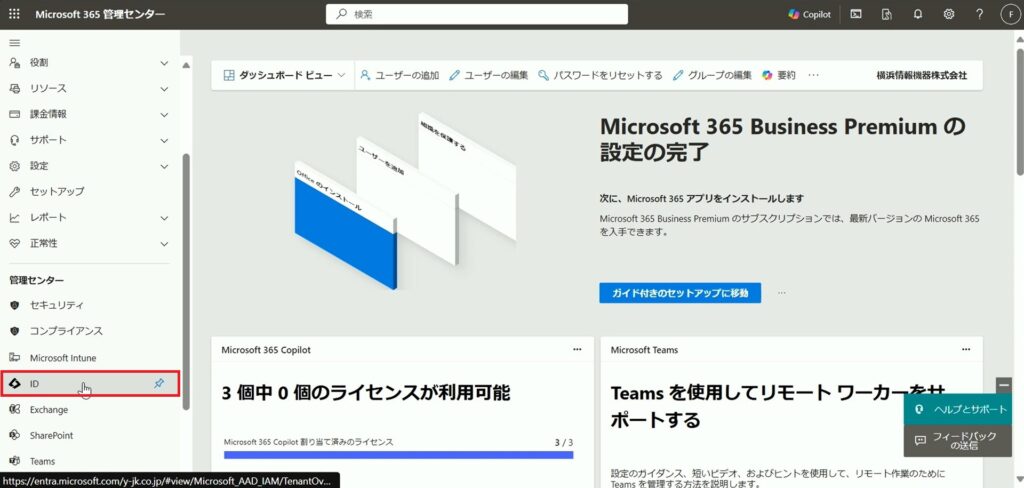The width and height of the screenshot is (1024, 488).
Task: Click 横浜情報機器株式会社 organization name
Action: tap(921, 75)
